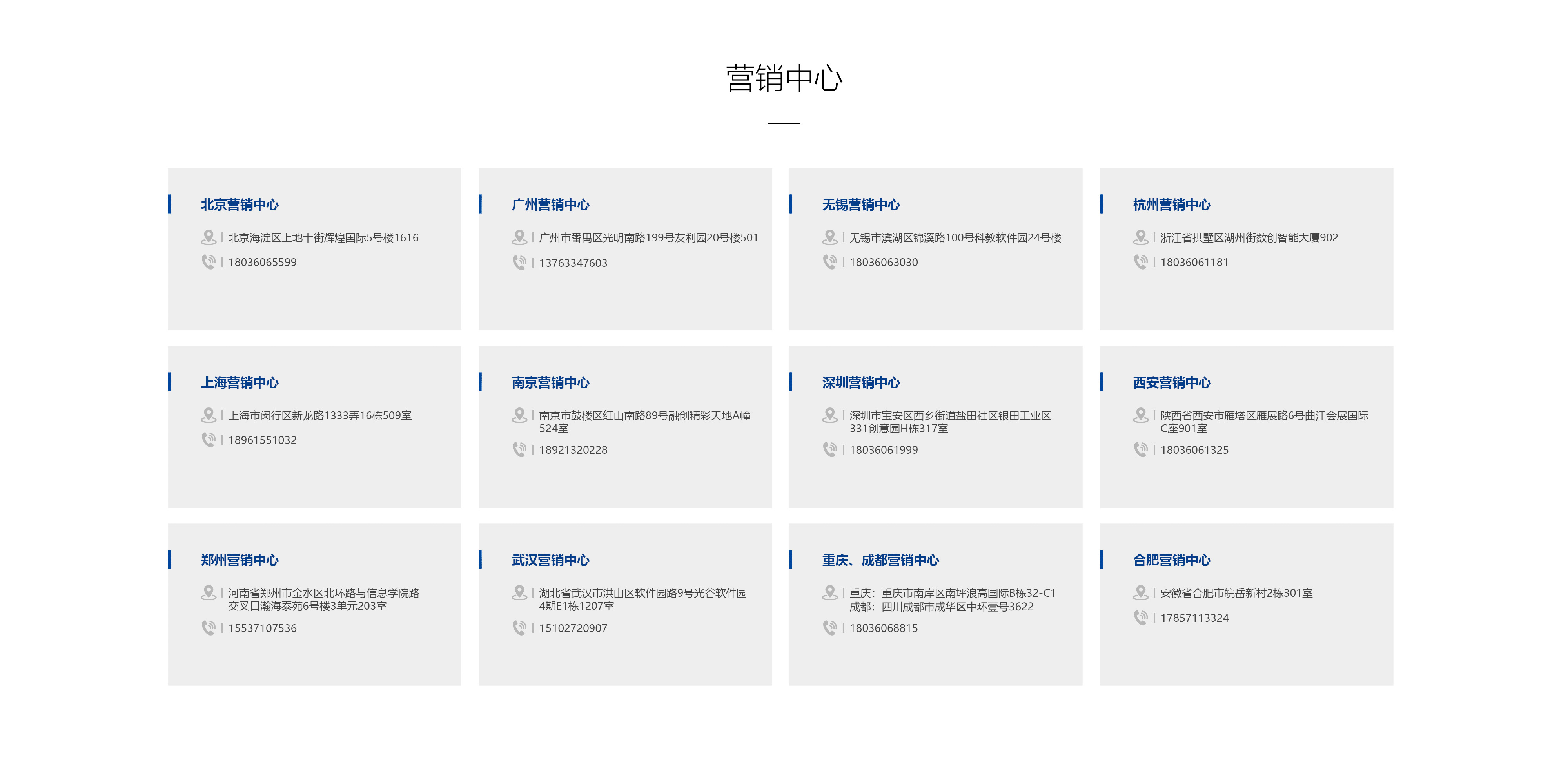The height and width of the screenshot is (766, 1568).
Task: Click phone icon in Chongqing Chengdu card
Action: (x=829, y=627)
